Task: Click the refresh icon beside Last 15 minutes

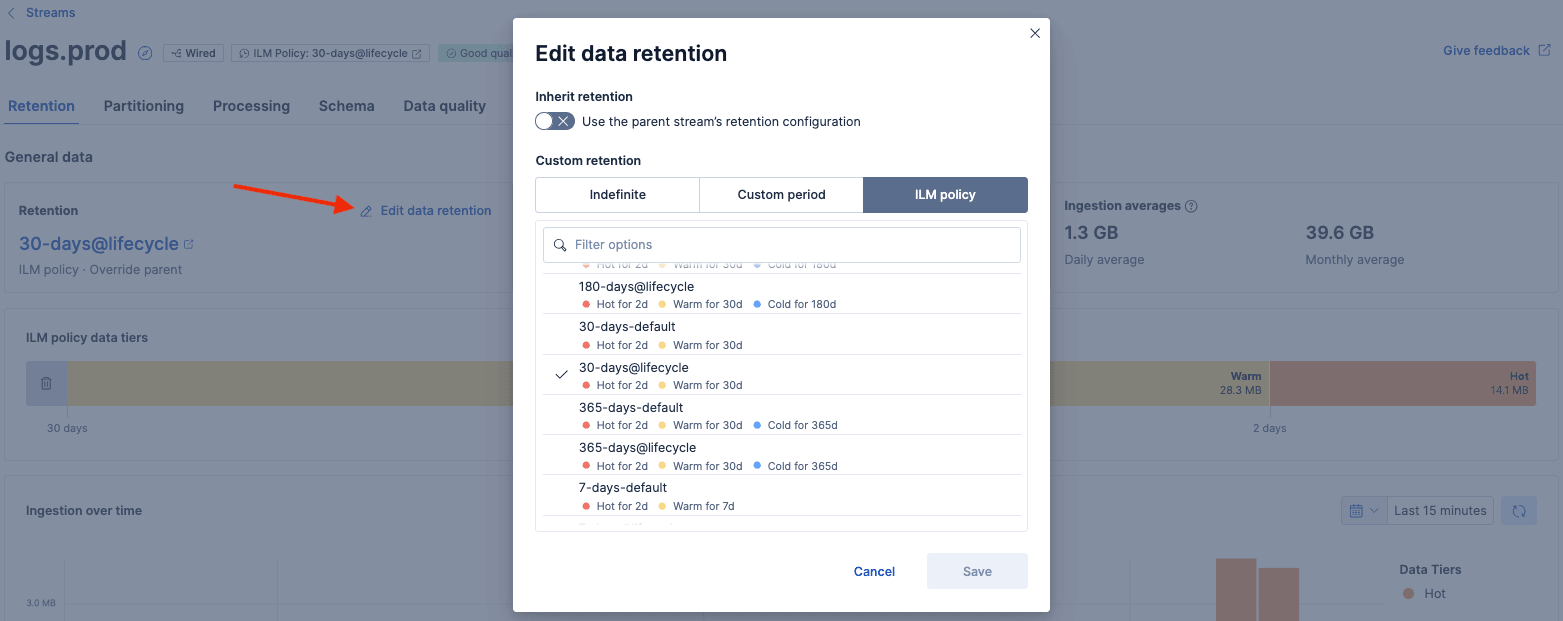Action: point(1518,510)
